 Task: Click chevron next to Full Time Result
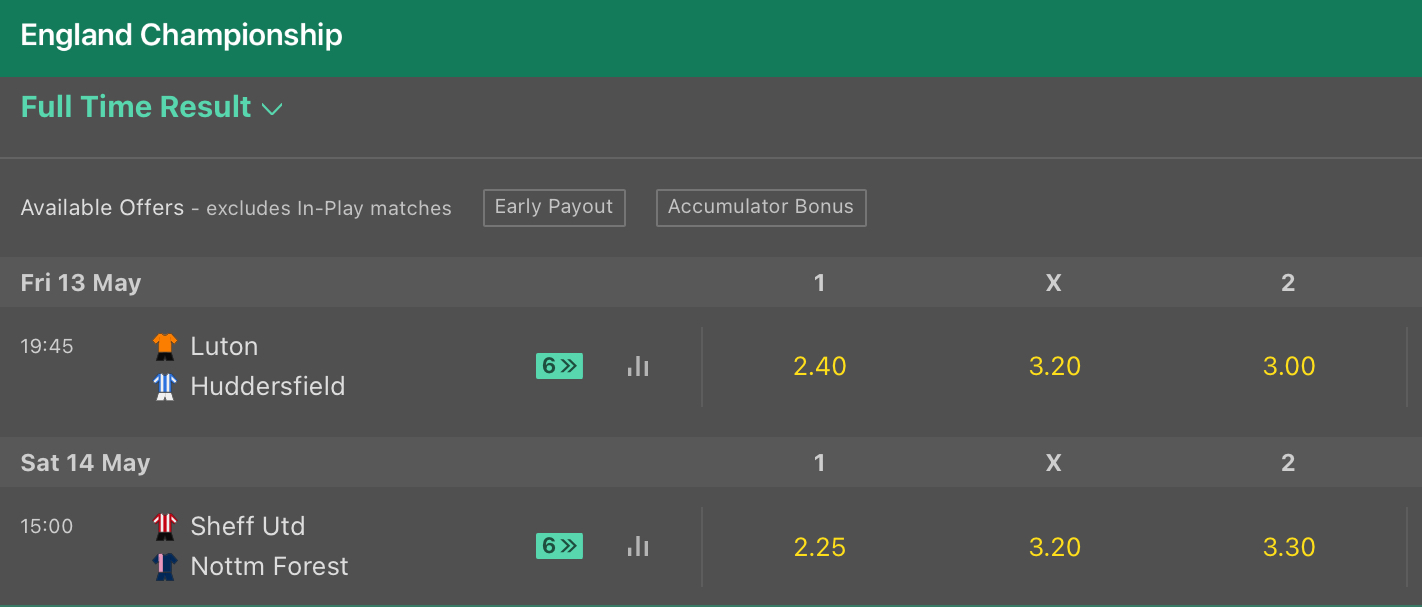(272, 109)
